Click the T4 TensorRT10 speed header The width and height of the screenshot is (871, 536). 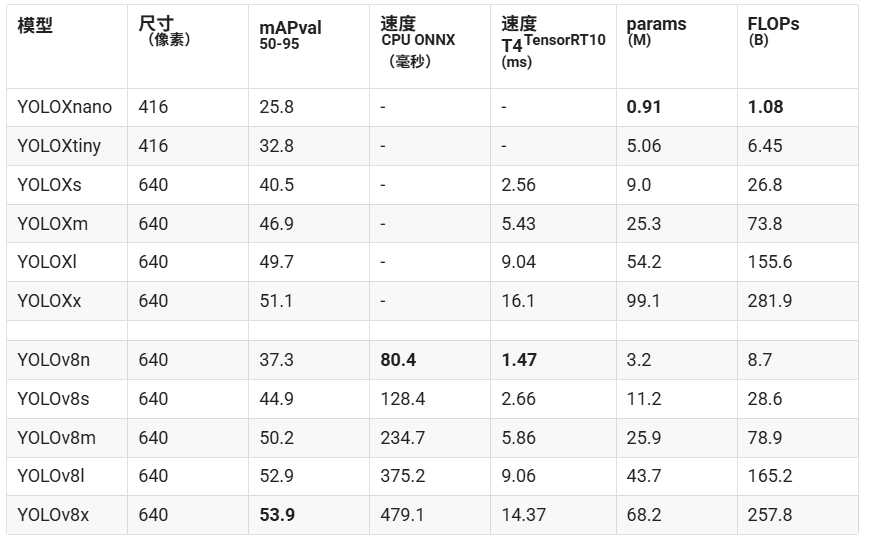tap(553, 42)
